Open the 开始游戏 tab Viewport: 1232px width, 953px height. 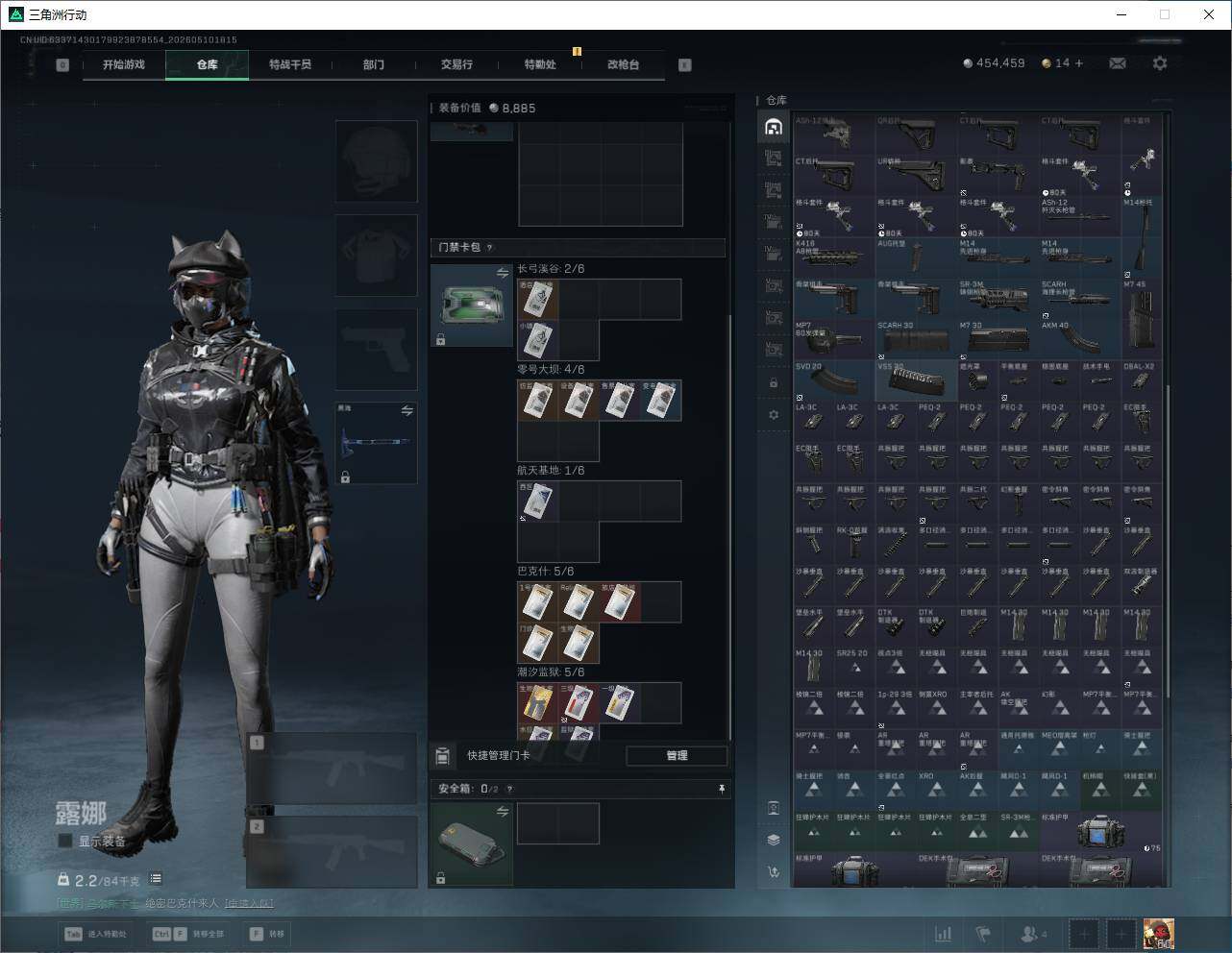click(x=124, y=64)
